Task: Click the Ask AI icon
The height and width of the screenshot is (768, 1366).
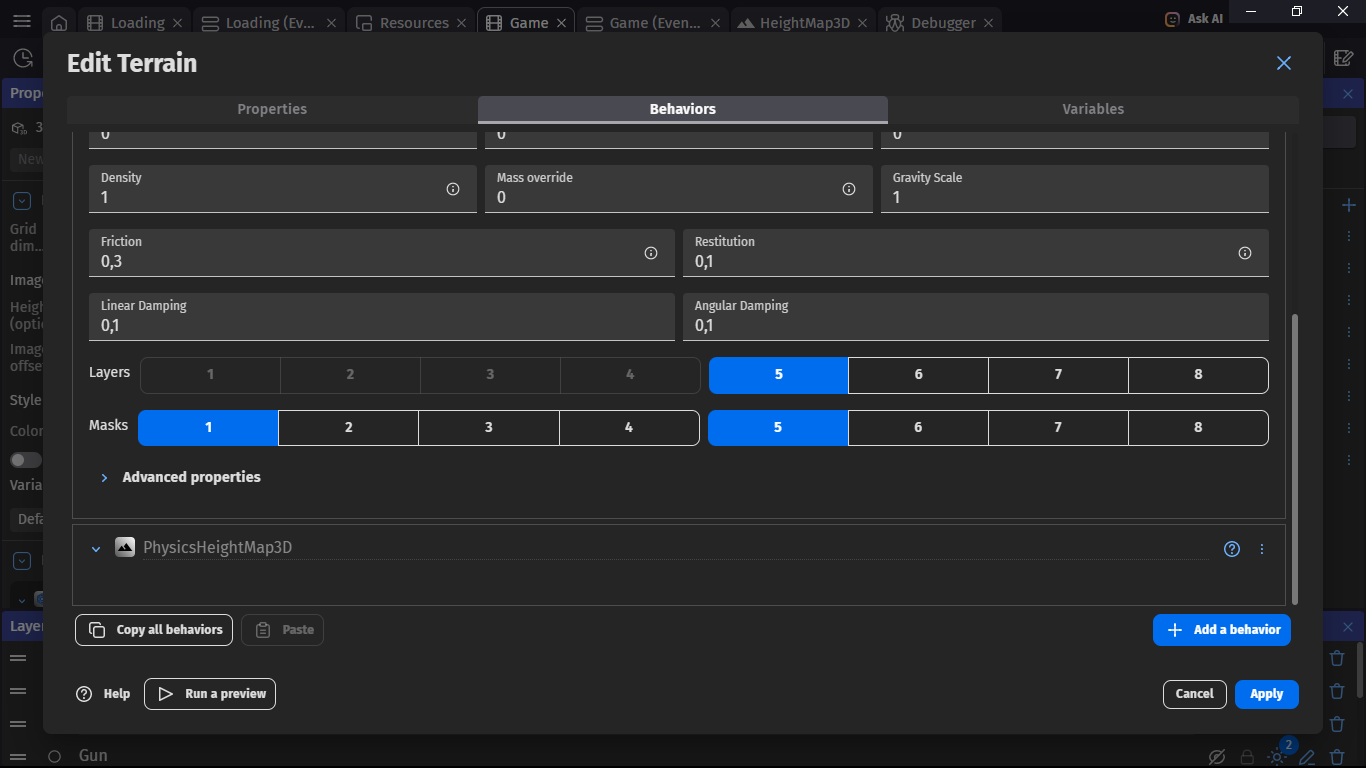Action: 1173,19
